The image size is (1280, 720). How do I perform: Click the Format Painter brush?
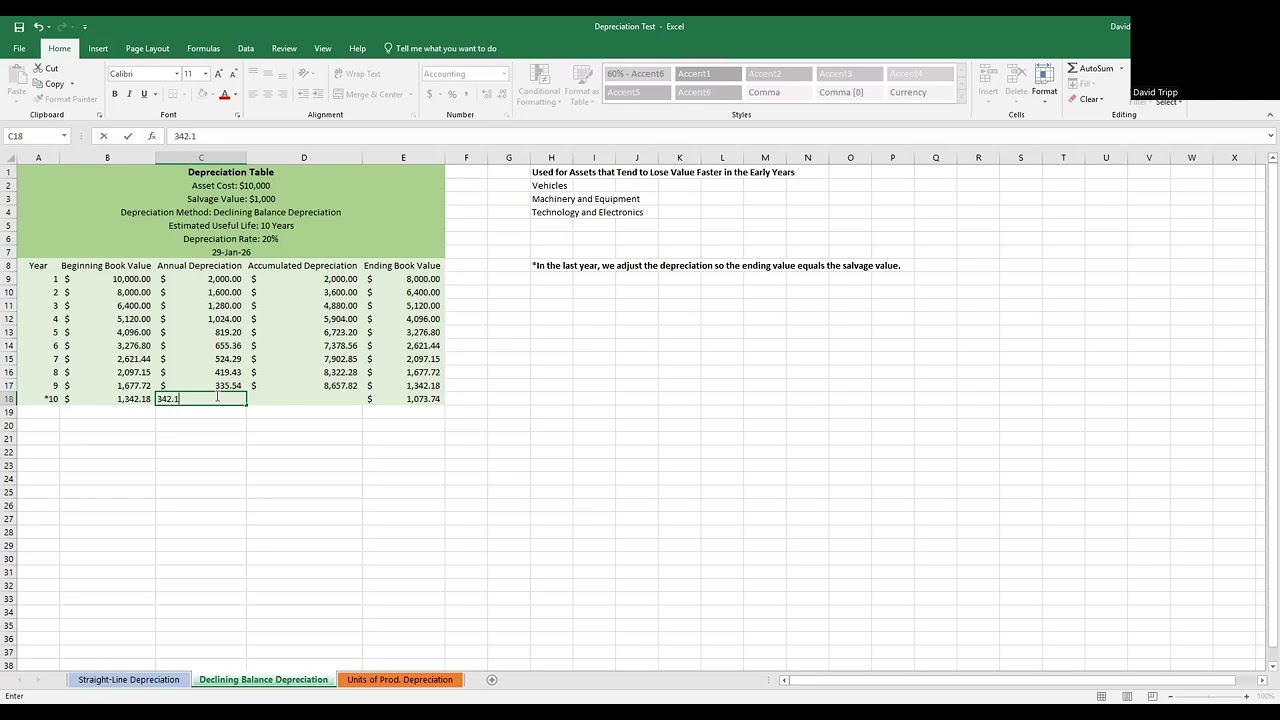pyautogui.click(x=65, y=99)
